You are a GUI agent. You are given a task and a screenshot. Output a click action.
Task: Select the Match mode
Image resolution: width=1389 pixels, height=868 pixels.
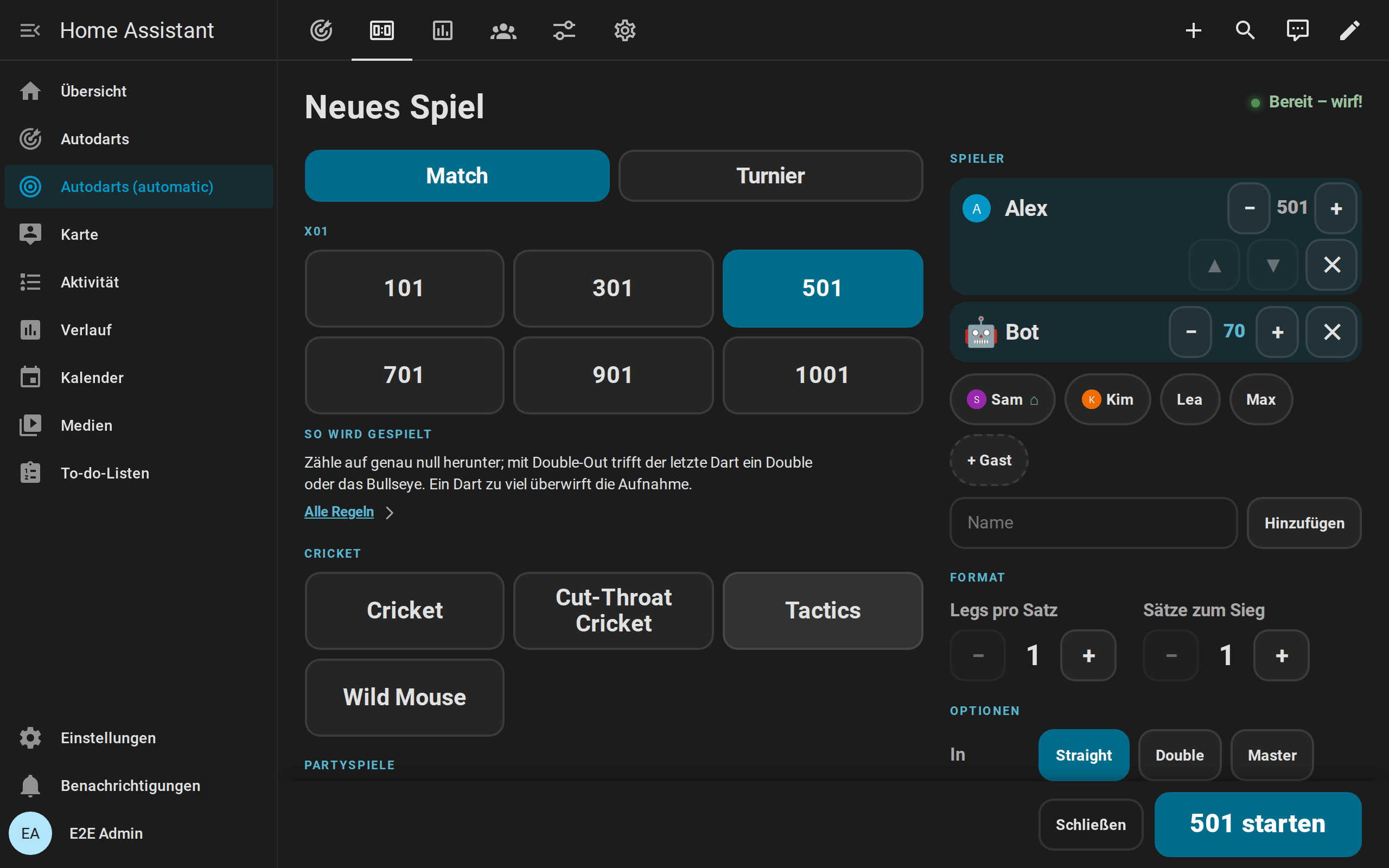[x=457, y=176]
